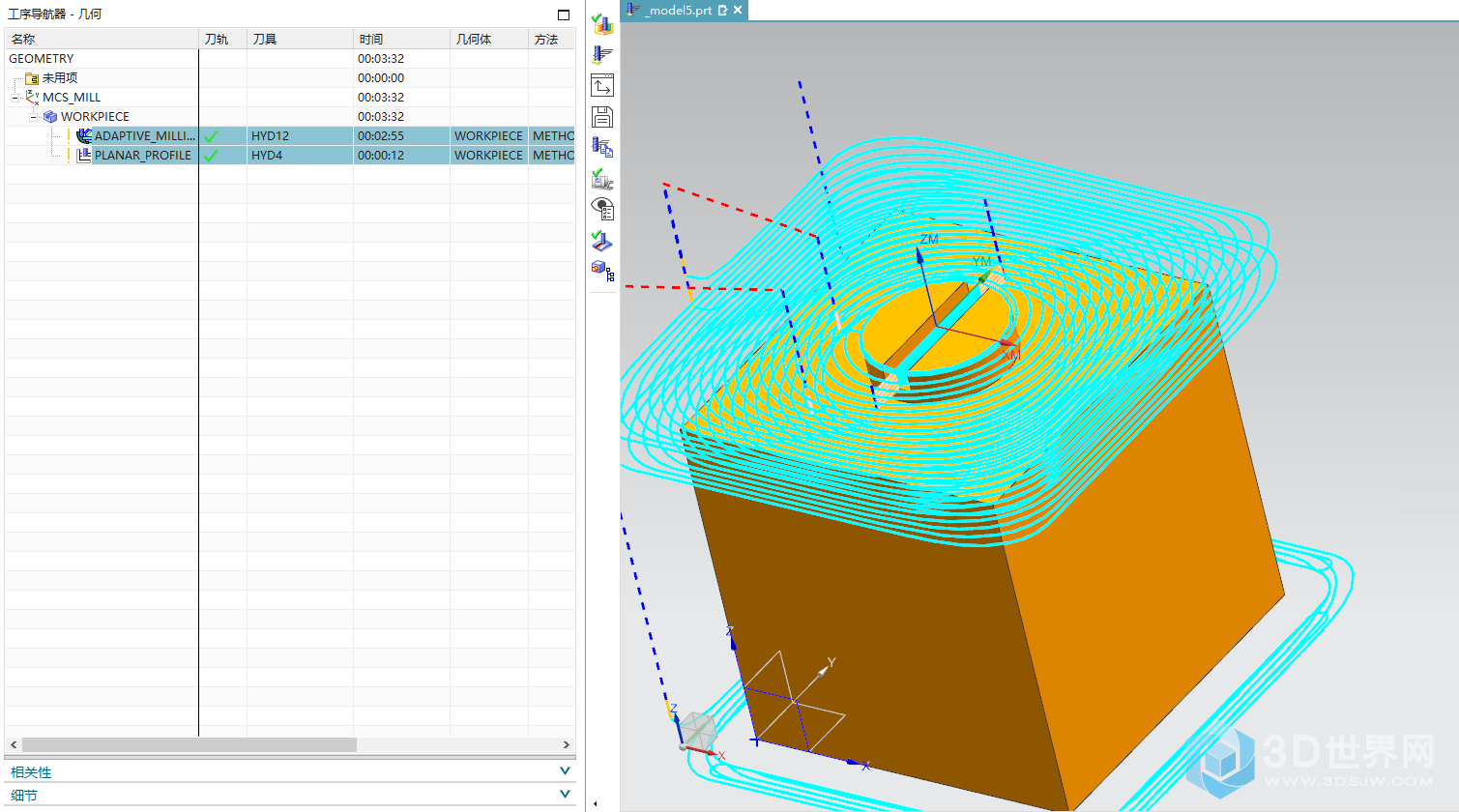This screenshot has height=812, width=1459.
Task: Click the cutter on surface gouge-check icon
Action: [x=602, y=241]
